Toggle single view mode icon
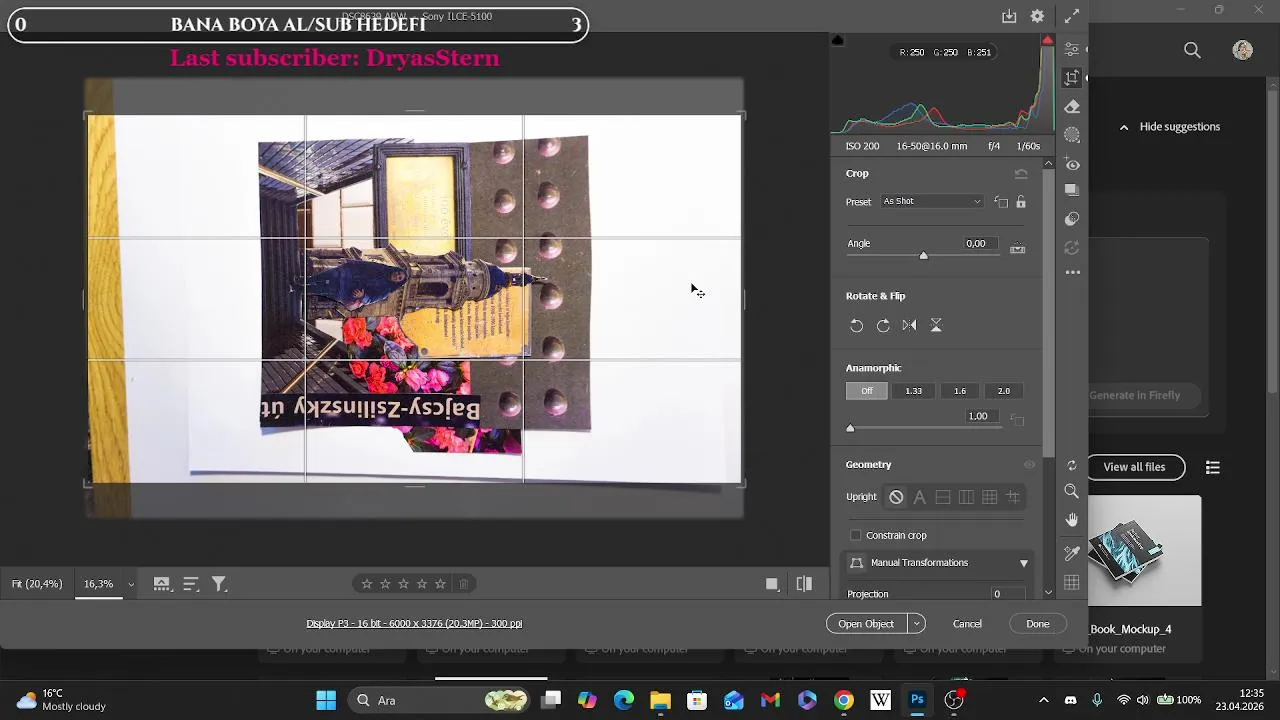1280x720 pixels. click(772, 584)
